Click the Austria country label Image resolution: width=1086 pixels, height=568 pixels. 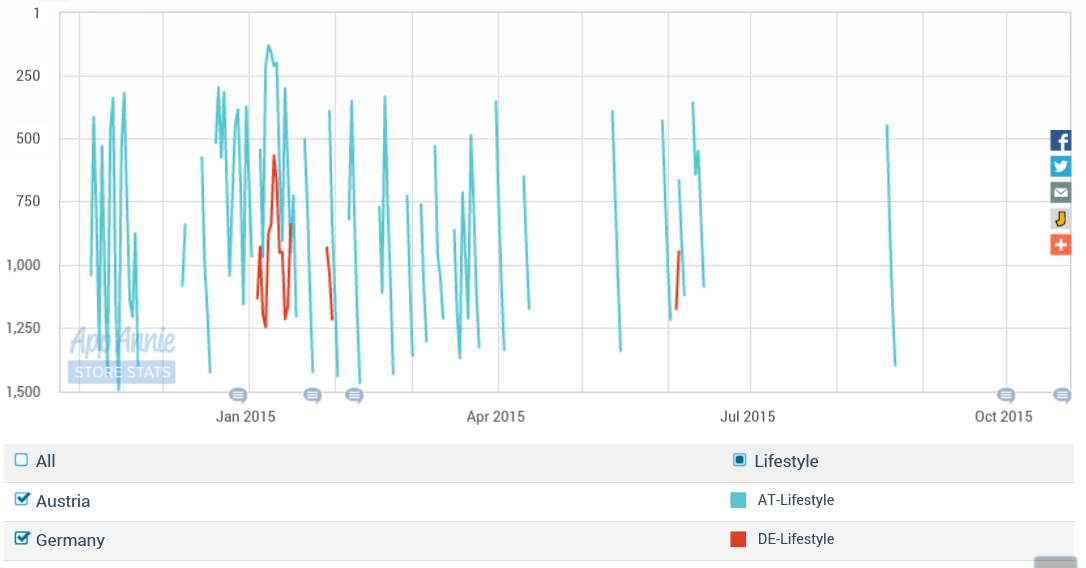[x=63, y=501]
